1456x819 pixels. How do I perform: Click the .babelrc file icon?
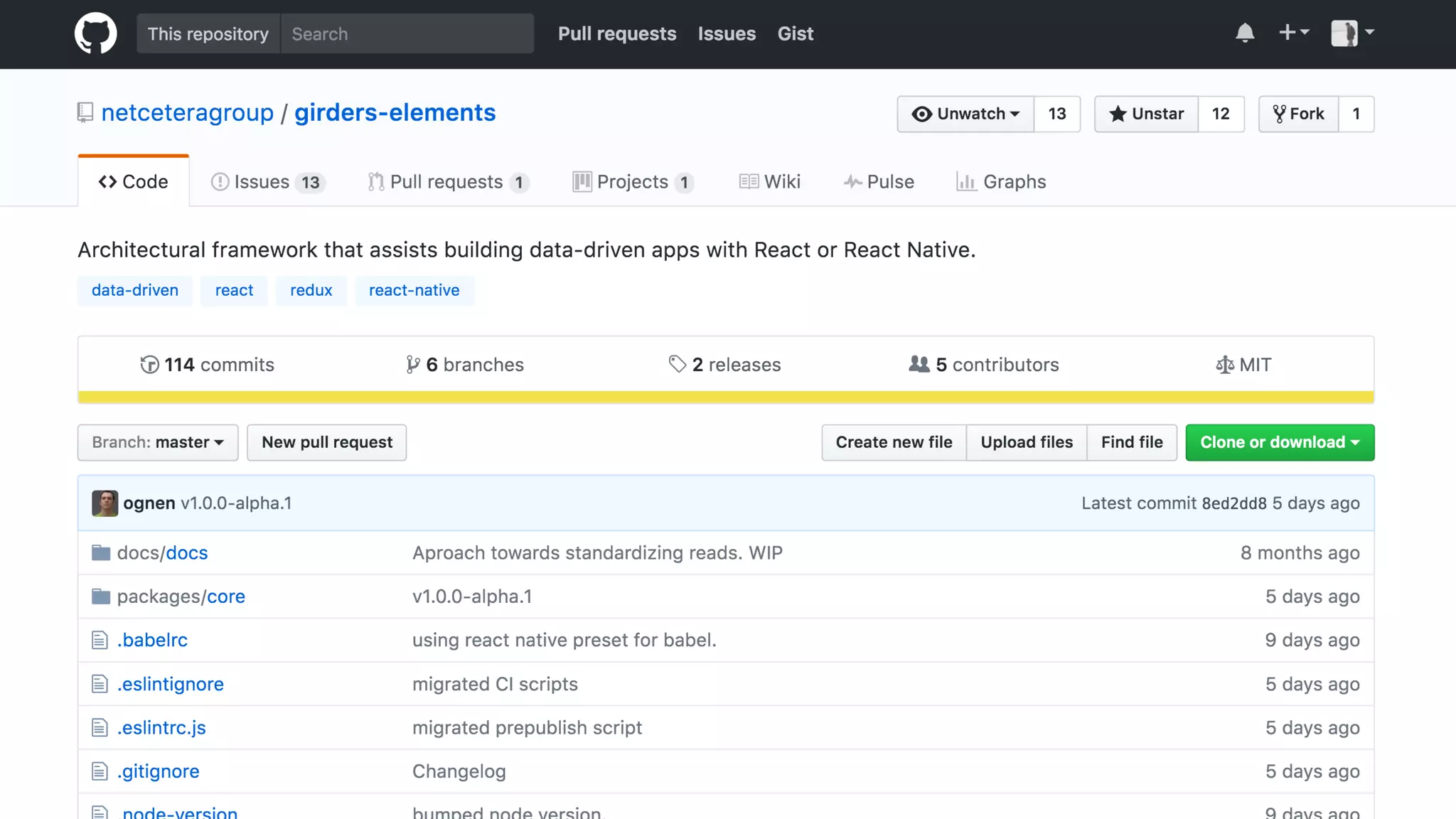[x=100, y=641]
